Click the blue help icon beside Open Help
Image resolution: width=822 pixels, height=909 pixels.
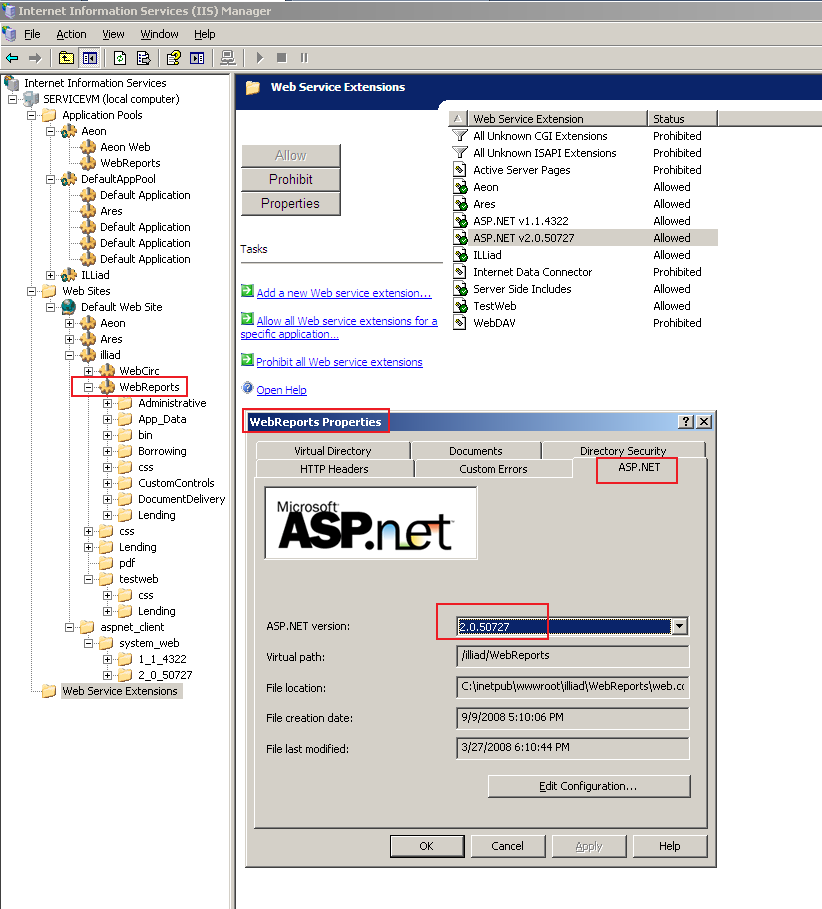tap(248, 388)
